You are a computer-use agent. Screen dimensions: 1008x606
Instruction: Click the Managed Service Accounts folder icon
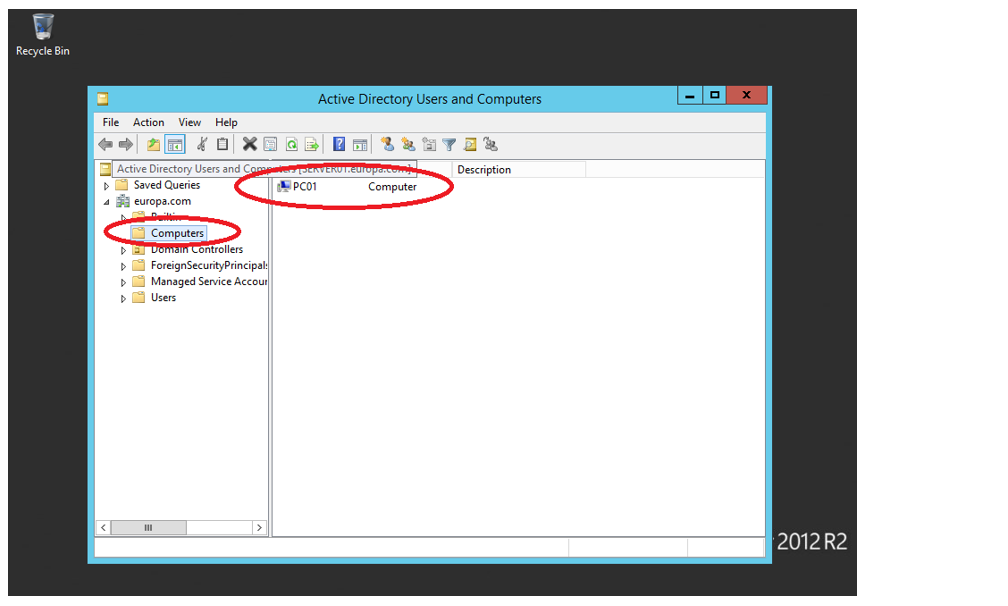(138, 281)
